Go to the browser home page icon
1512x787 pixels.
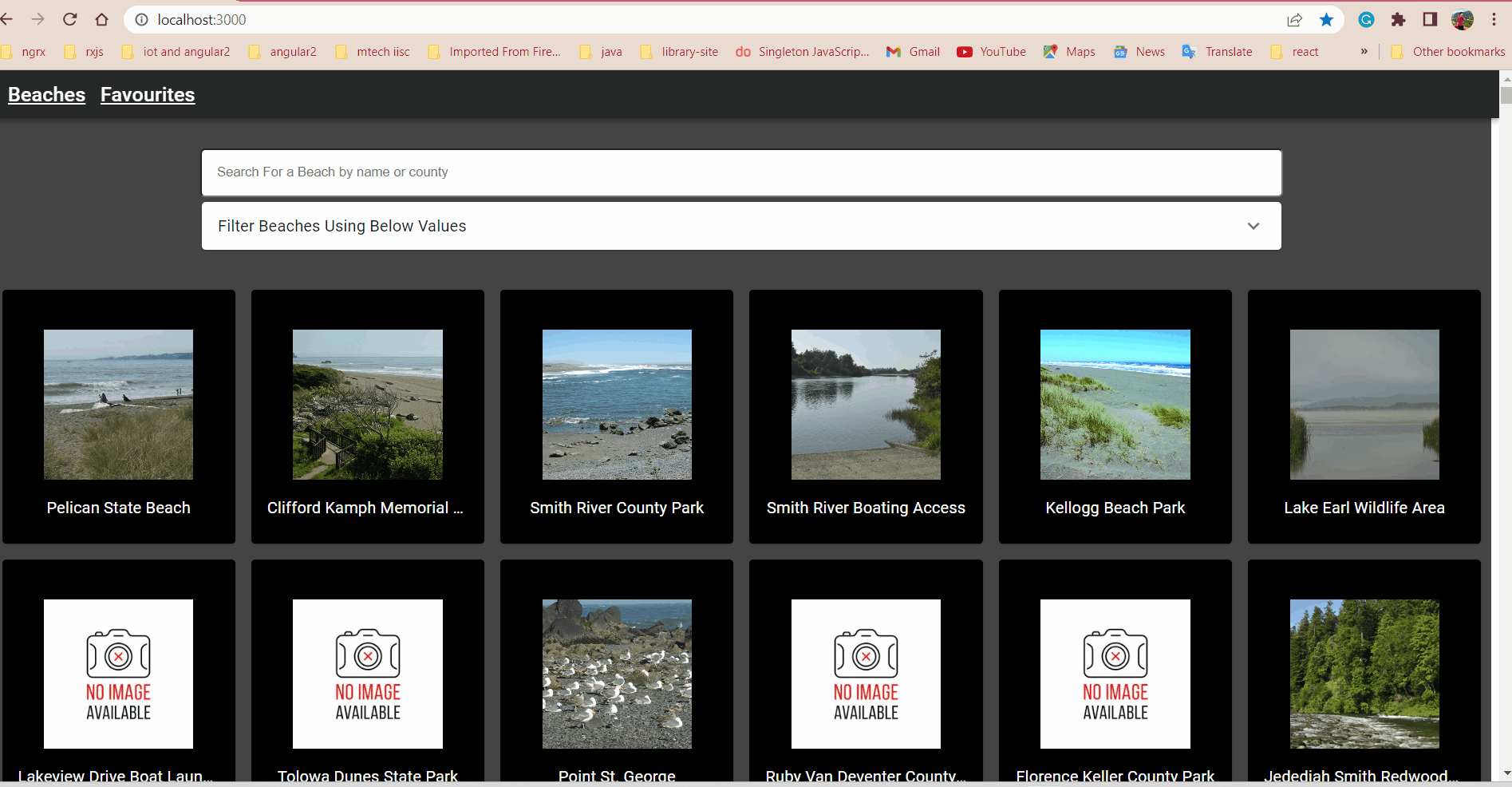pos(101,19)
